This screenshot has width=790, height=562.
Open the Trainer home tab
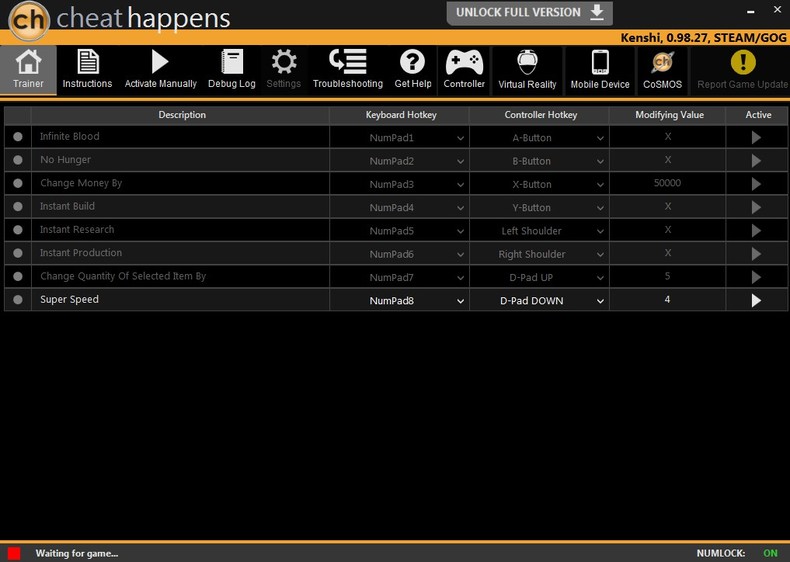pyautogui.click(x=28, y=70)
